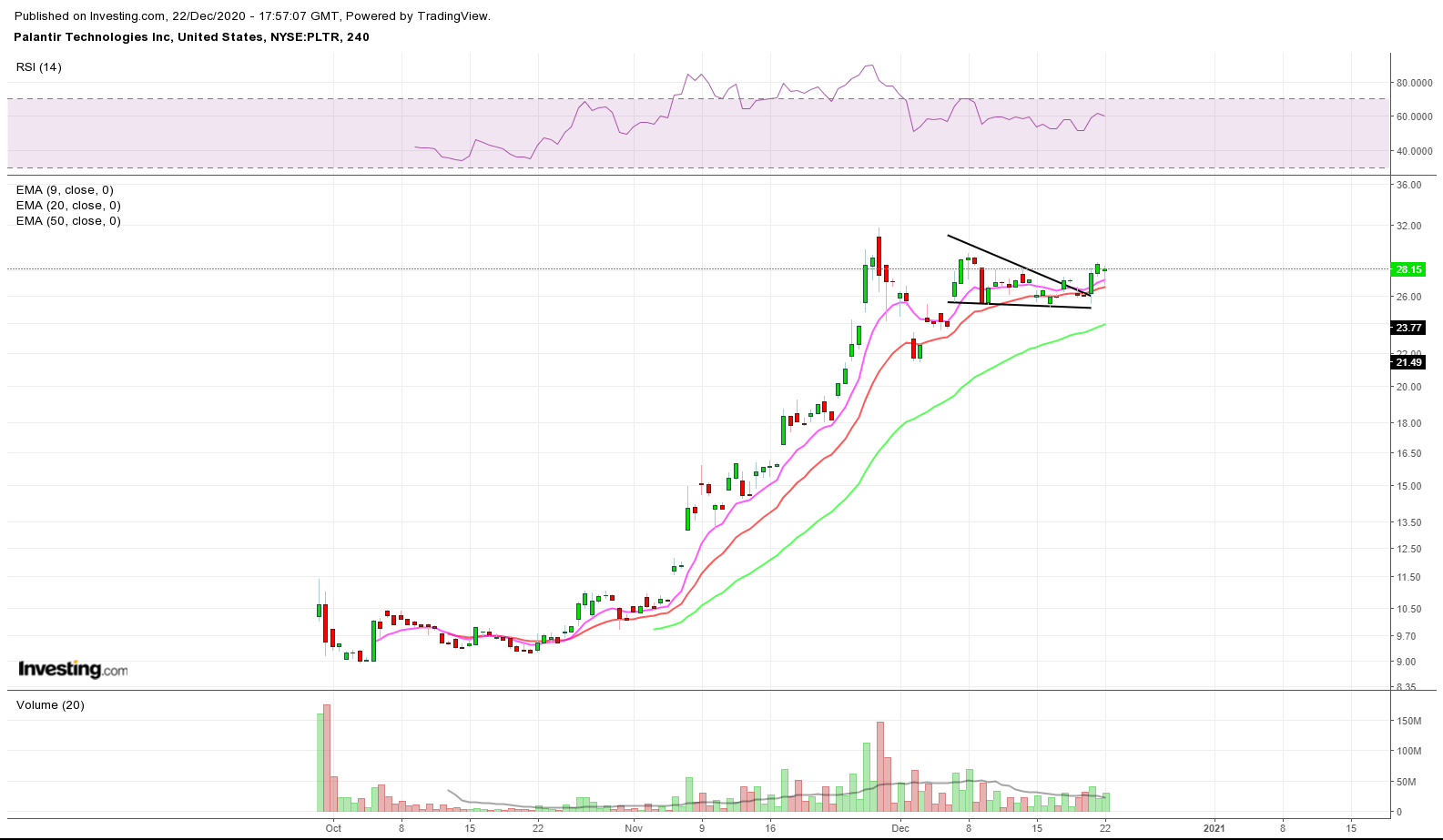
Task: Select the Palantir Technologies Inc chart title
Action: (192, 37)
